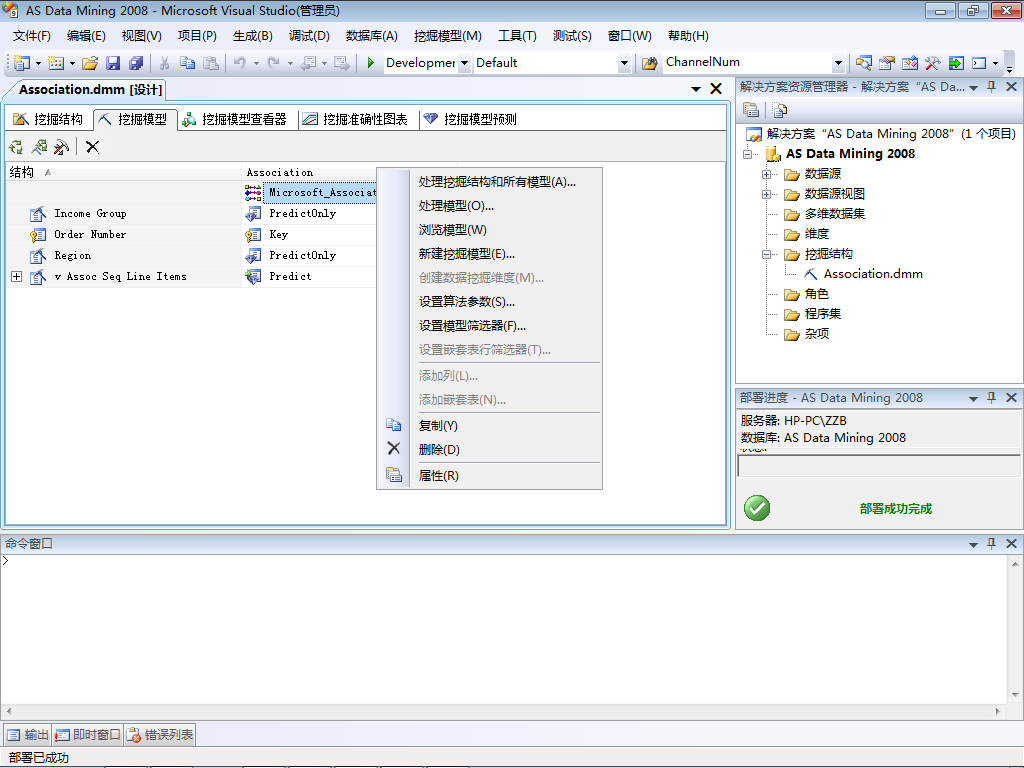The height and width of the screenshot is (768, 1024).
Task: Click Solution Explorer show all files icon
Action: click(779, 110)
